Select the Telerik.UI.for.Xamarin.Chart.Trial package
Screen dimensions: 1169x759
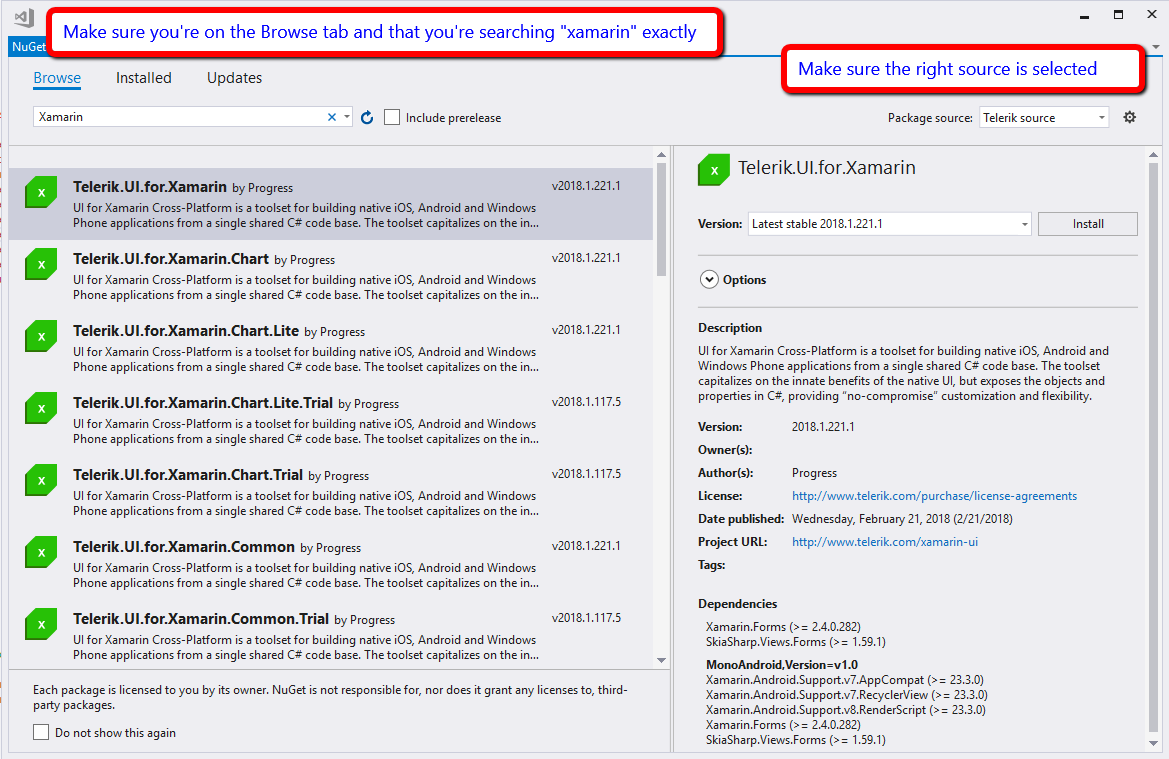point(330,492)
